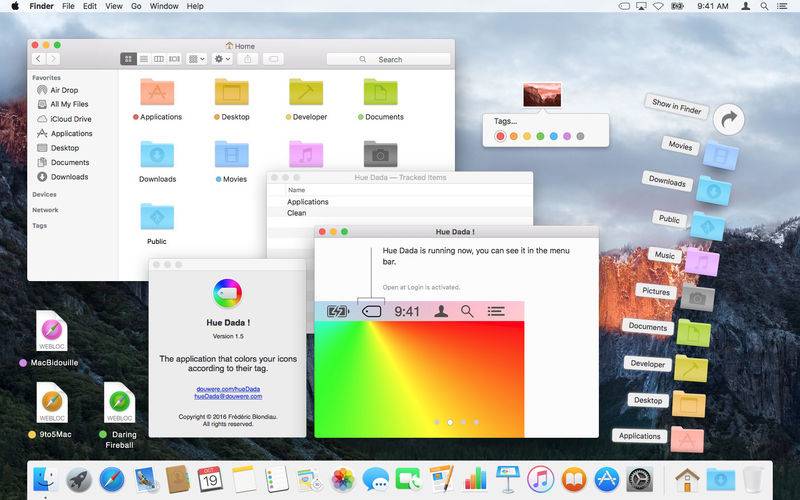Open Pictures folder in the dock stack
Image resolution: width=800 pixels, height=500 pixels.
697,298
